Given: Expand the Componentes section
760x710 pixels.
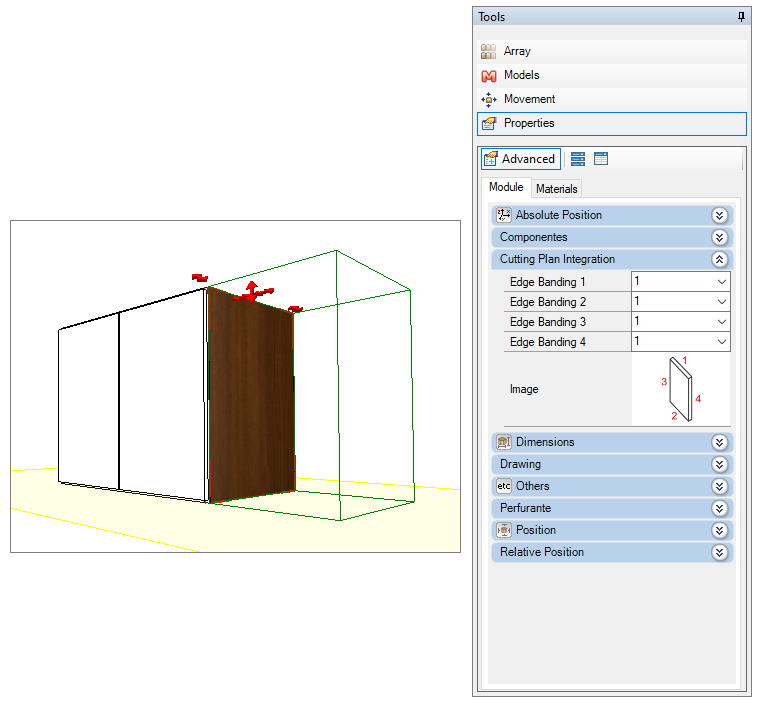Looking at the screenshot, I should tap(719, 237).
